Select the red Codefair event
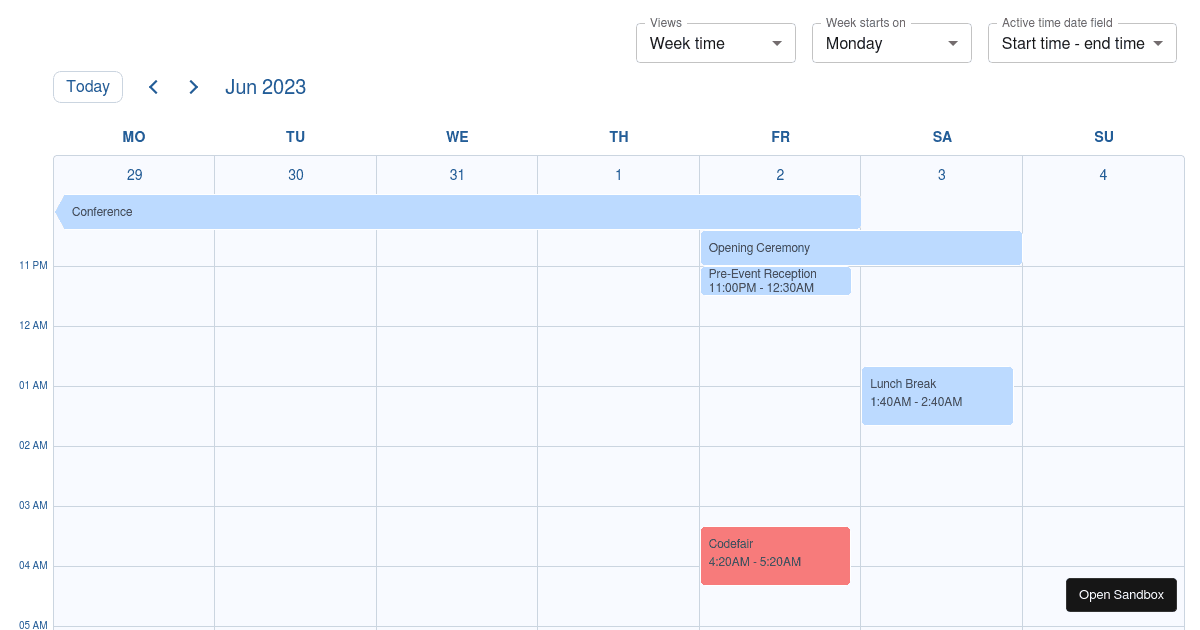Image resolution: width=1200 pixels, height=630 pixels. pyautogui.click(x=775, y=555)
